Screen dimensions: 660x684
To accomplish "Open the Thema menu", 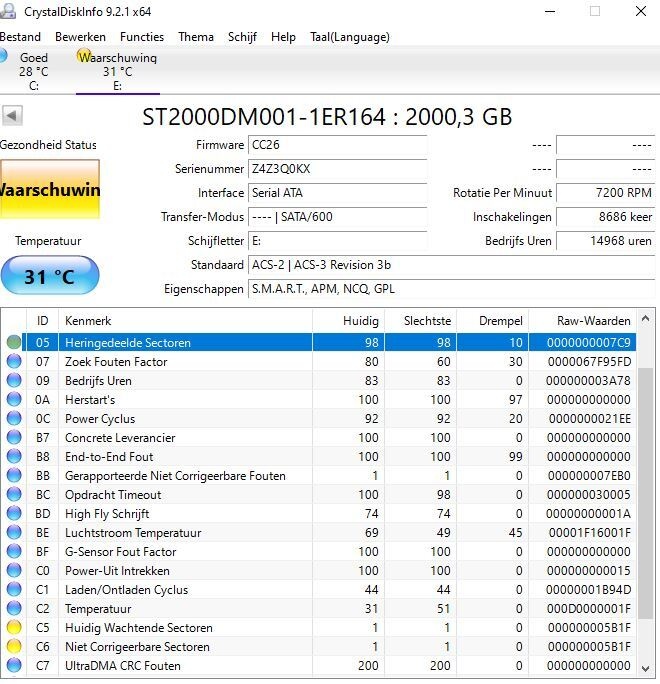I will pos(196,37).
